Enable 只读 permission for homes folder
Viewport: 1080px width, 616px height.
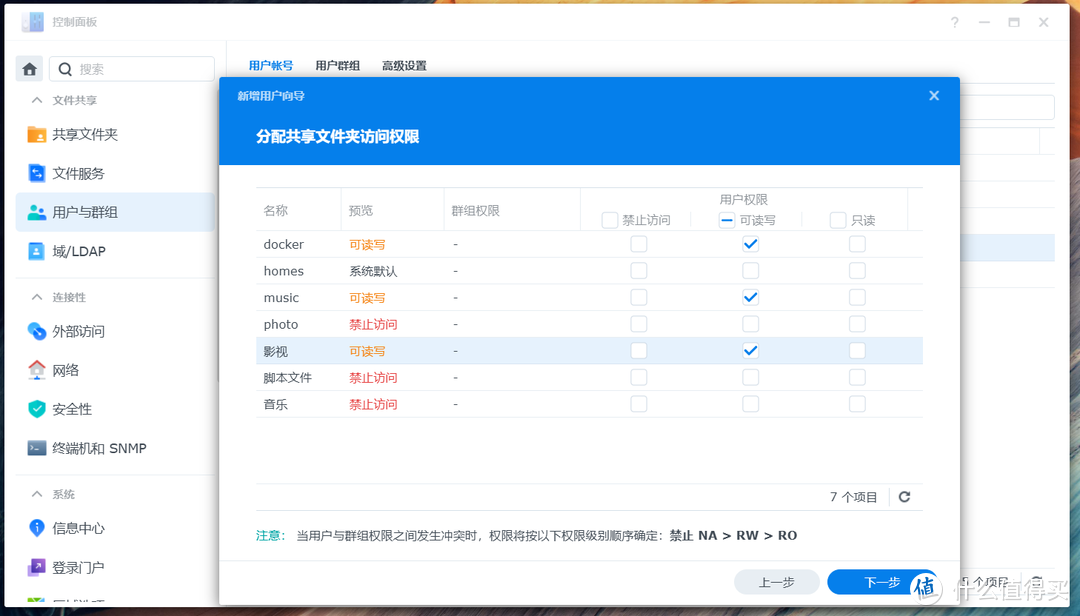point(857,270)
